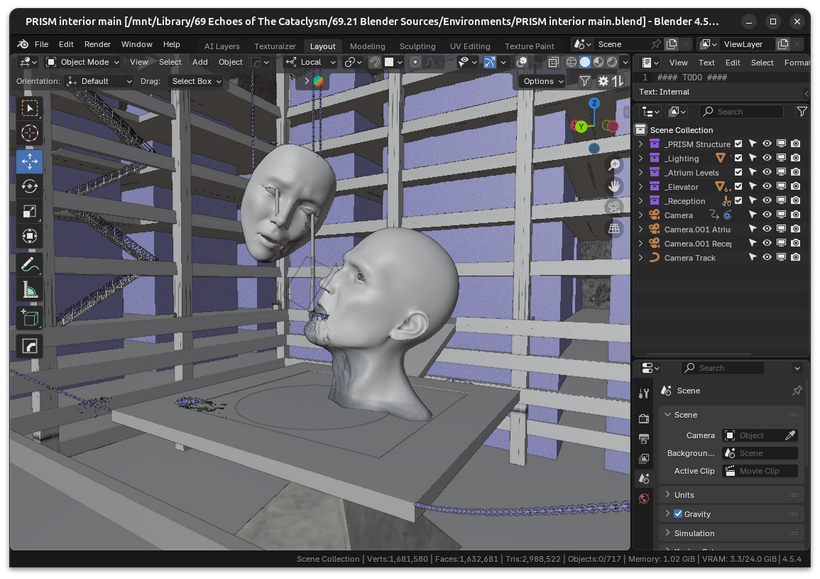The image size is (820, 579).
Task: Switch to the Modeling workspace tab
Action: coord(367,46)
